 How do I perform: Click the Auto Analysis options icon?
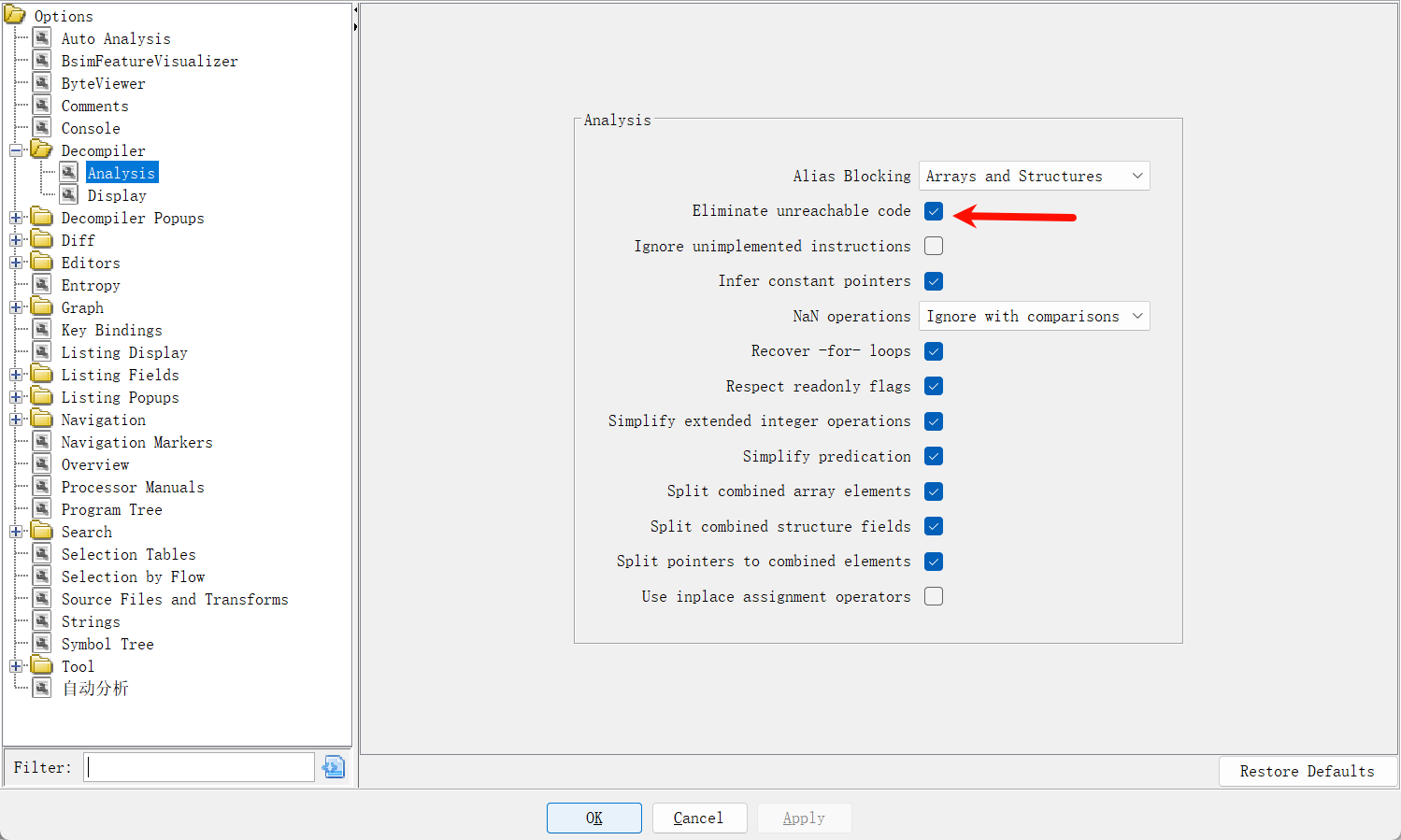(x=42, y=38)
